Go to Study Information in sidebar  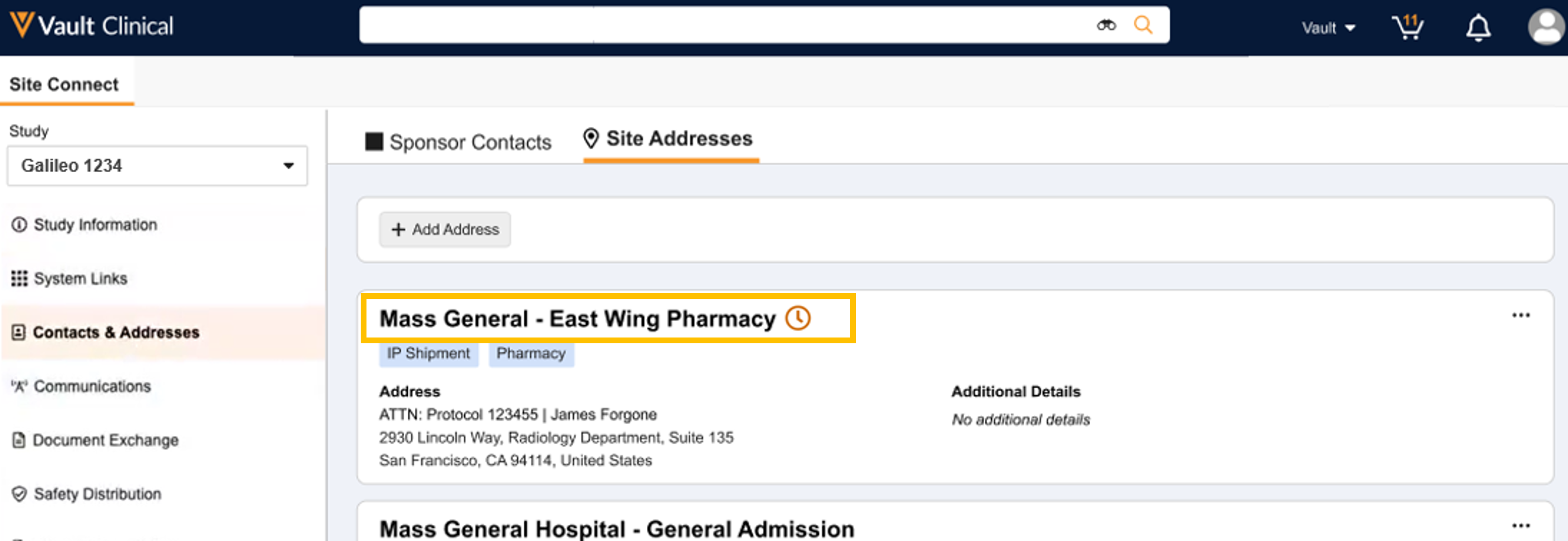click(95, 225)
